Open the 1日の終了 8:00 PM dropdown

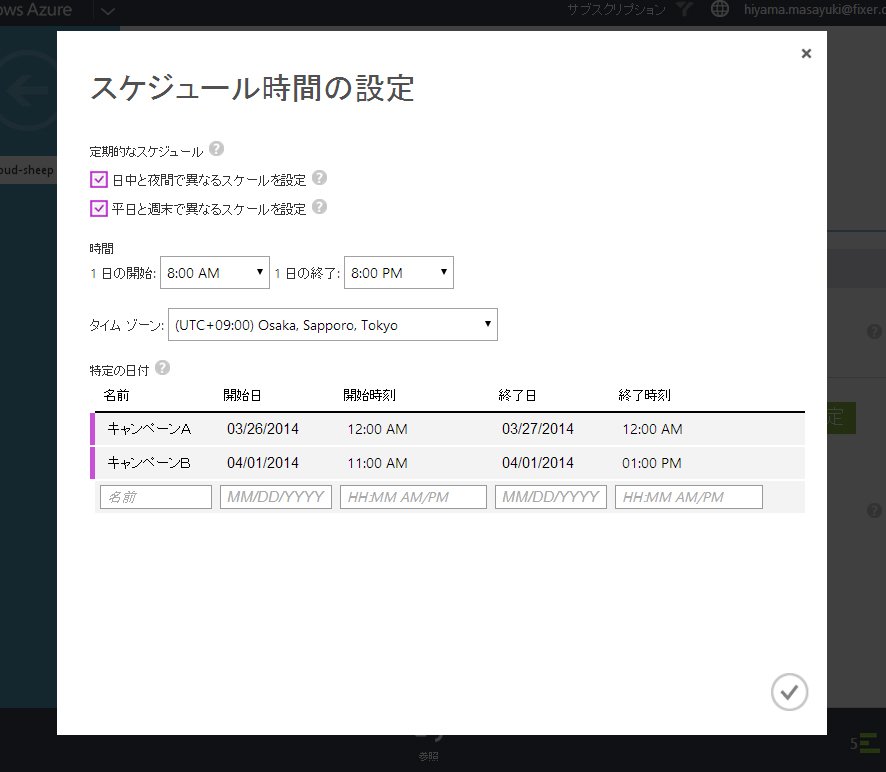point(399,273)
